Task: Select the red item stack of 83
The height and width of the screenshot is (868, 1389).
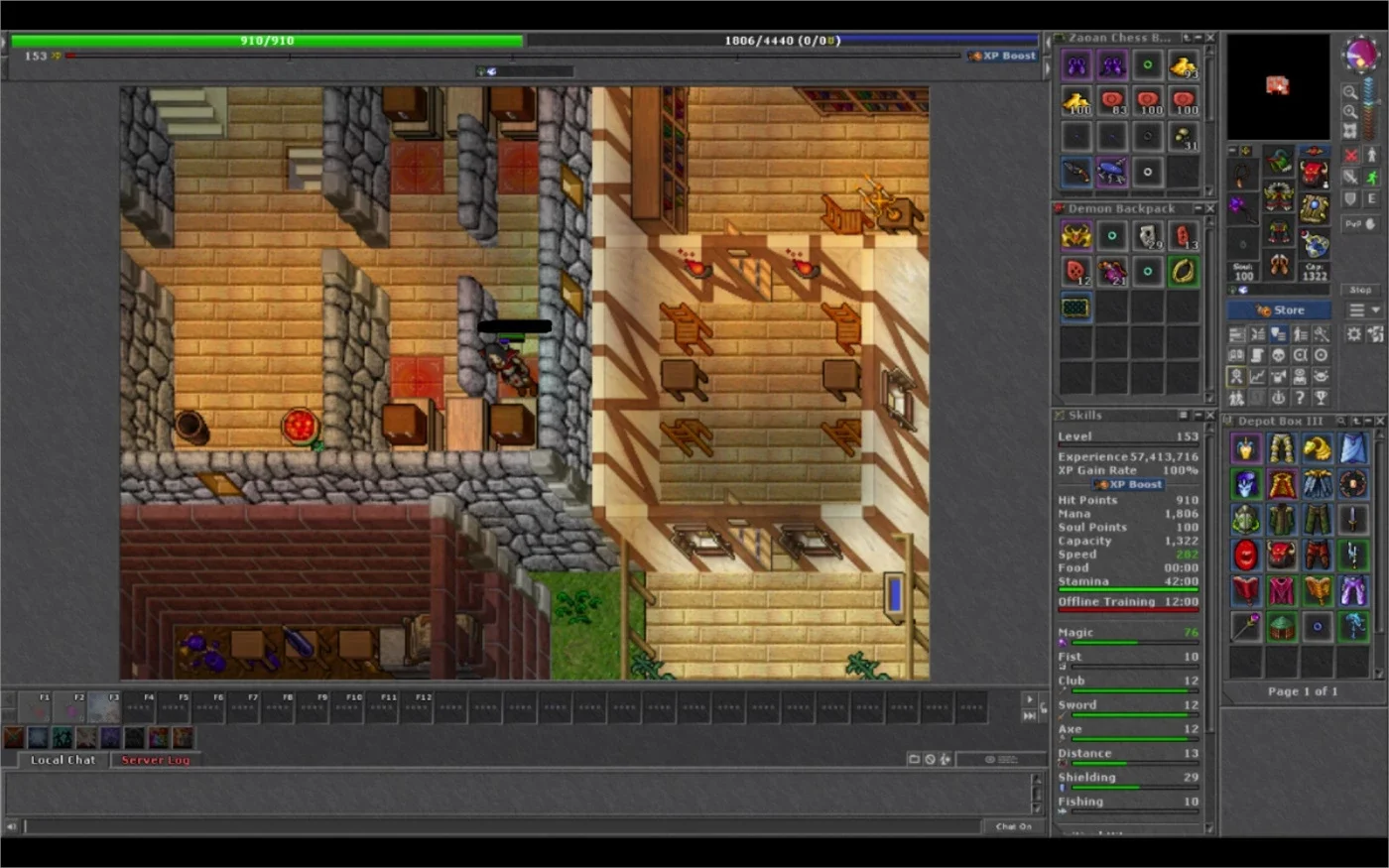Action: click(x=1112, y=100)
